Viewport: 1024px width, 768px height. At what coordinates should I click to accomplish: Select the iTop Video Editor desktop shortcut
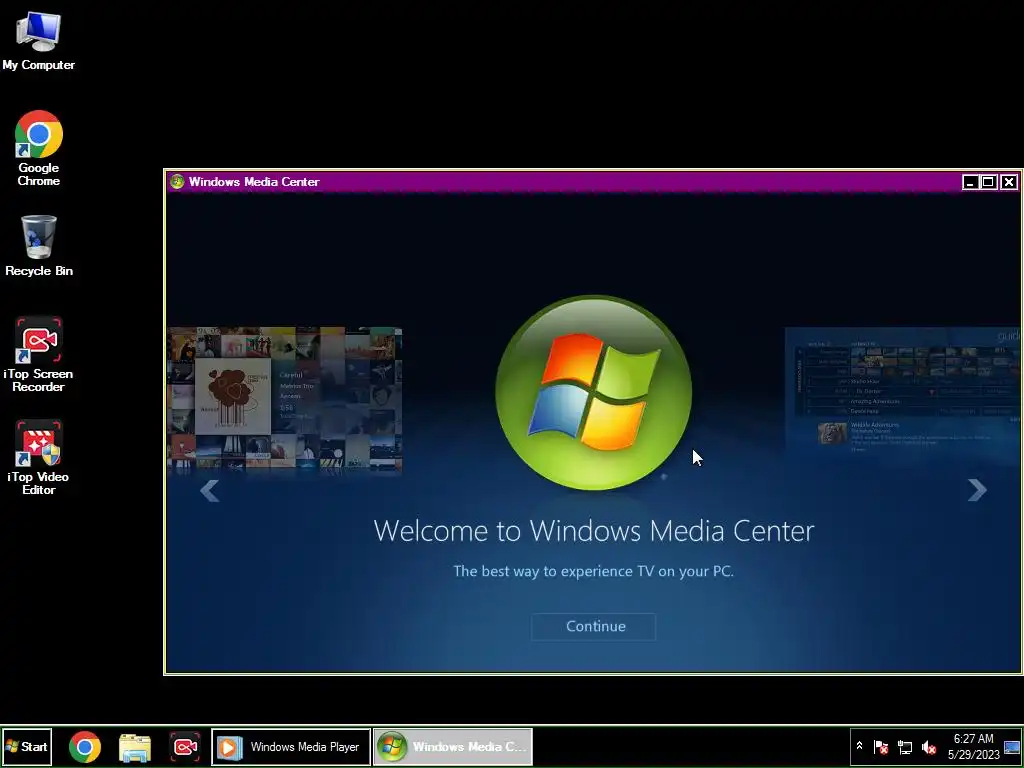[x=39, y=457]
